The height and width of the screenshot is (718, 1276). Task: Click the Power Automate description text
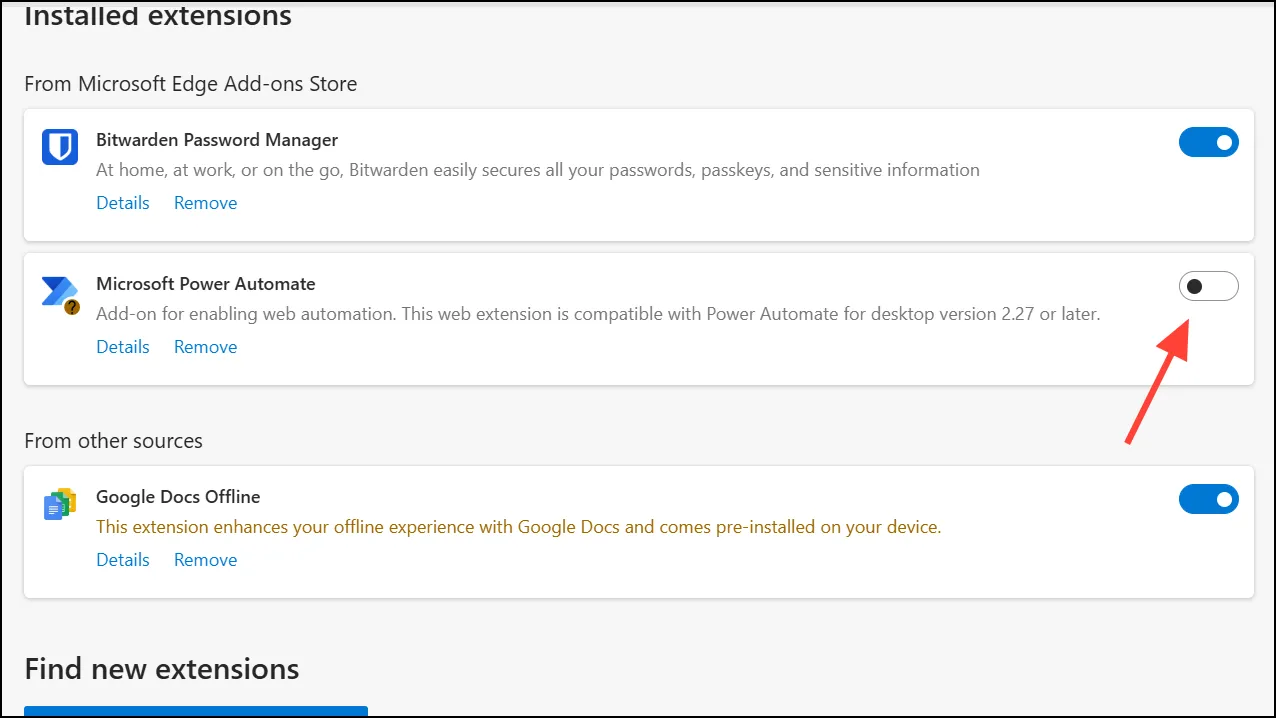click(598, 314)
